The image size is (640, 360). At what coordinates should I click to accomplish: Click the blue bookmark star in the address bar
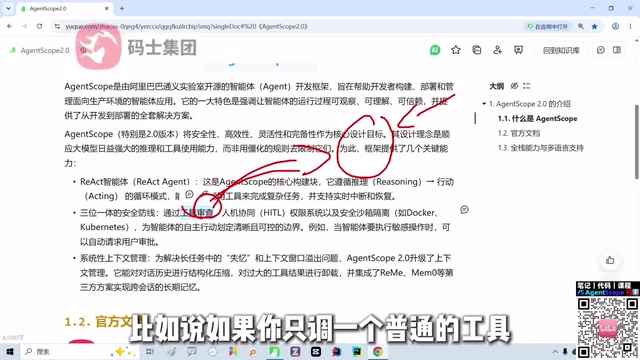click(x=594, y=26)
